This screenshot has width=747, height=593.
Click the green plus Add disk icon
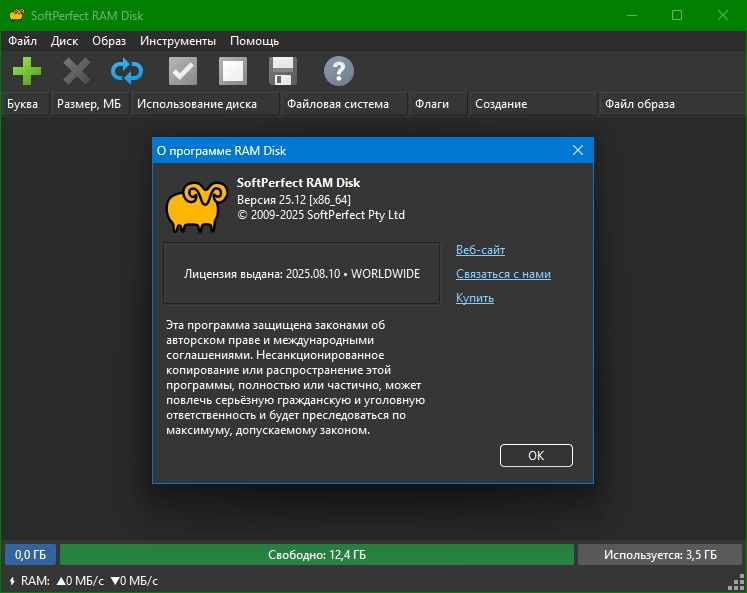tap(27, 71)
